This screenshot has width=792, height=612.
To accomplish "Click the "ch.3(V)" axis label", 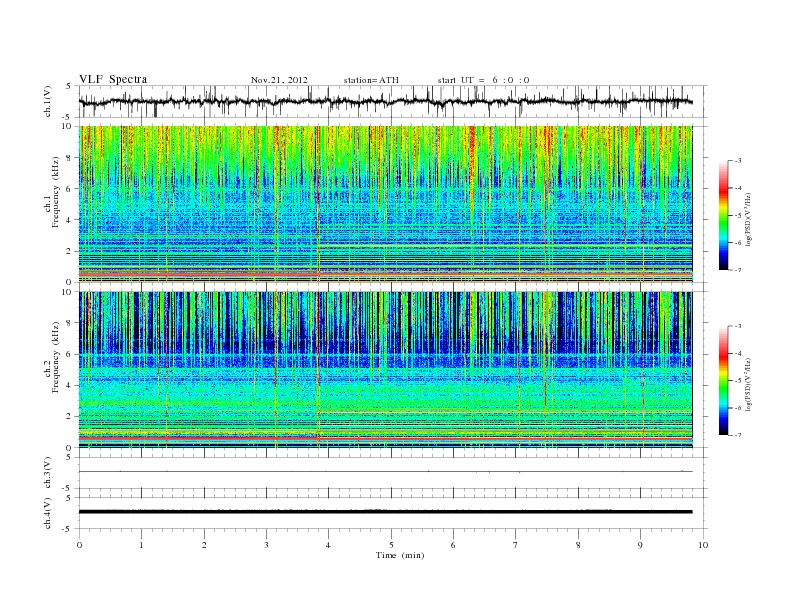I will [48, 473].
